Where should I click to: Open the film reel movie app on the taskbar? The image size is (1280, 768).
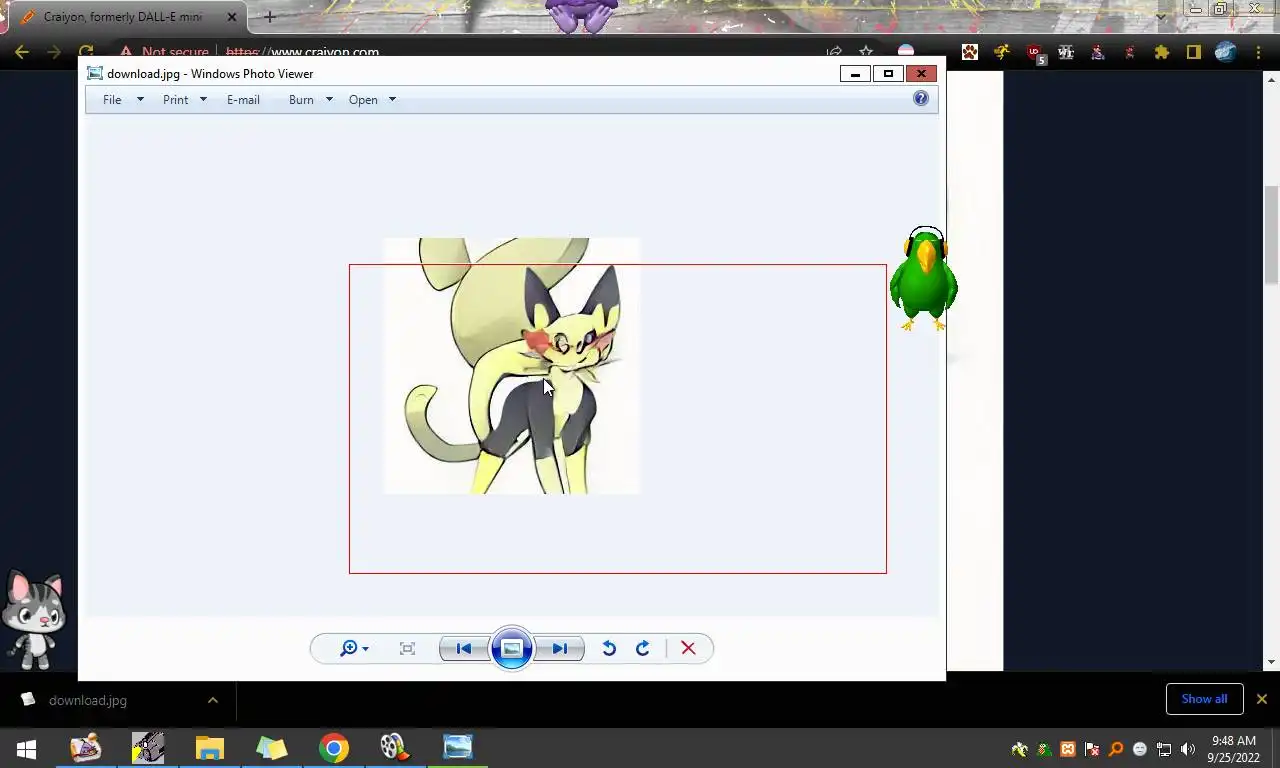[394, 748]
